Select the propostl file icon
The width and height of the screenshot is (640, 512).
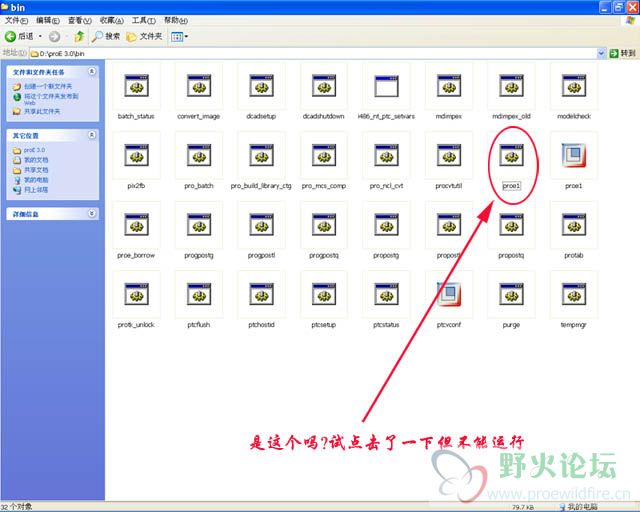[x=449, y=225]
